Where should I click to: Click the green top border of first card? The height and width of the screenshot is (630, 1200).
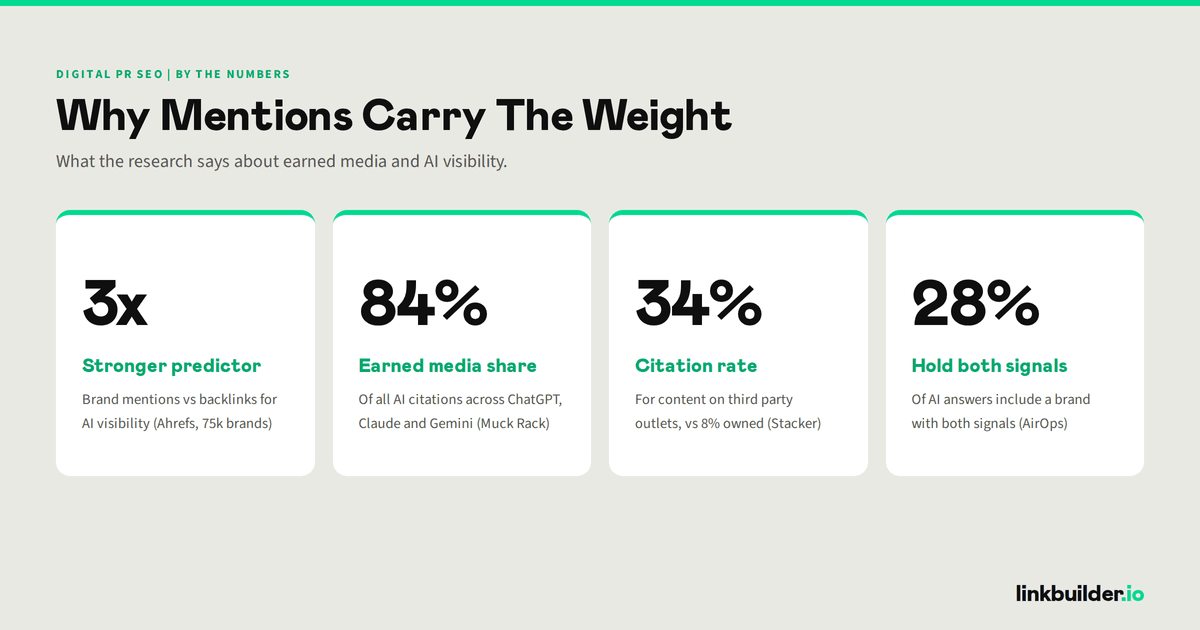tap(185, 213)
